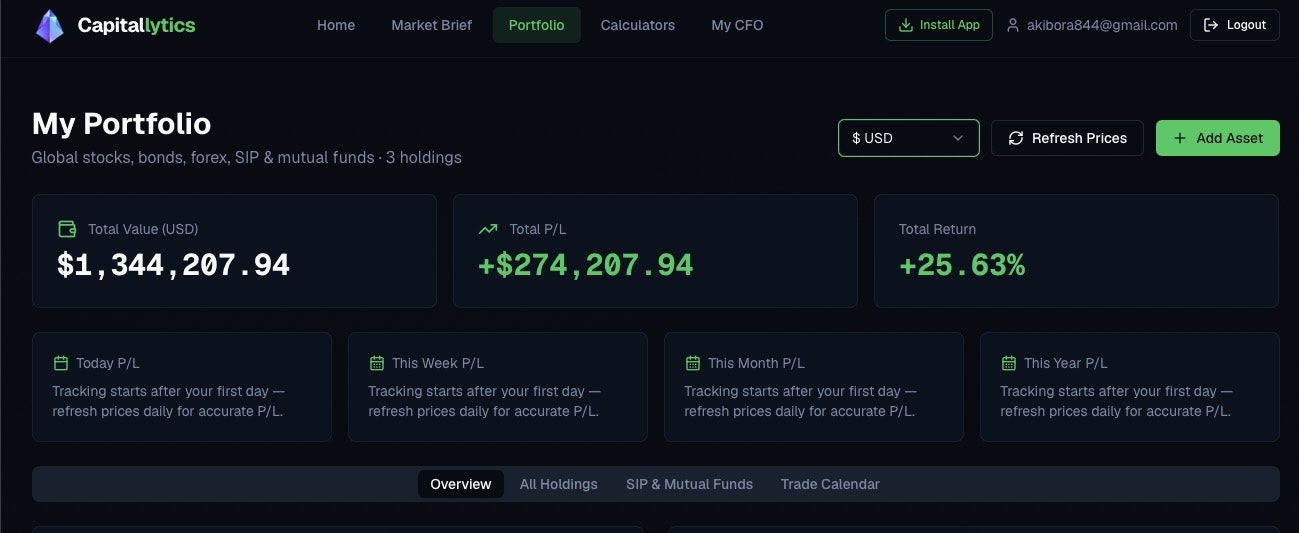Image resolution: width=1299 pixels, height=533 pixels.
Task: Open the Calculators menu item
Action: point(638,25)
